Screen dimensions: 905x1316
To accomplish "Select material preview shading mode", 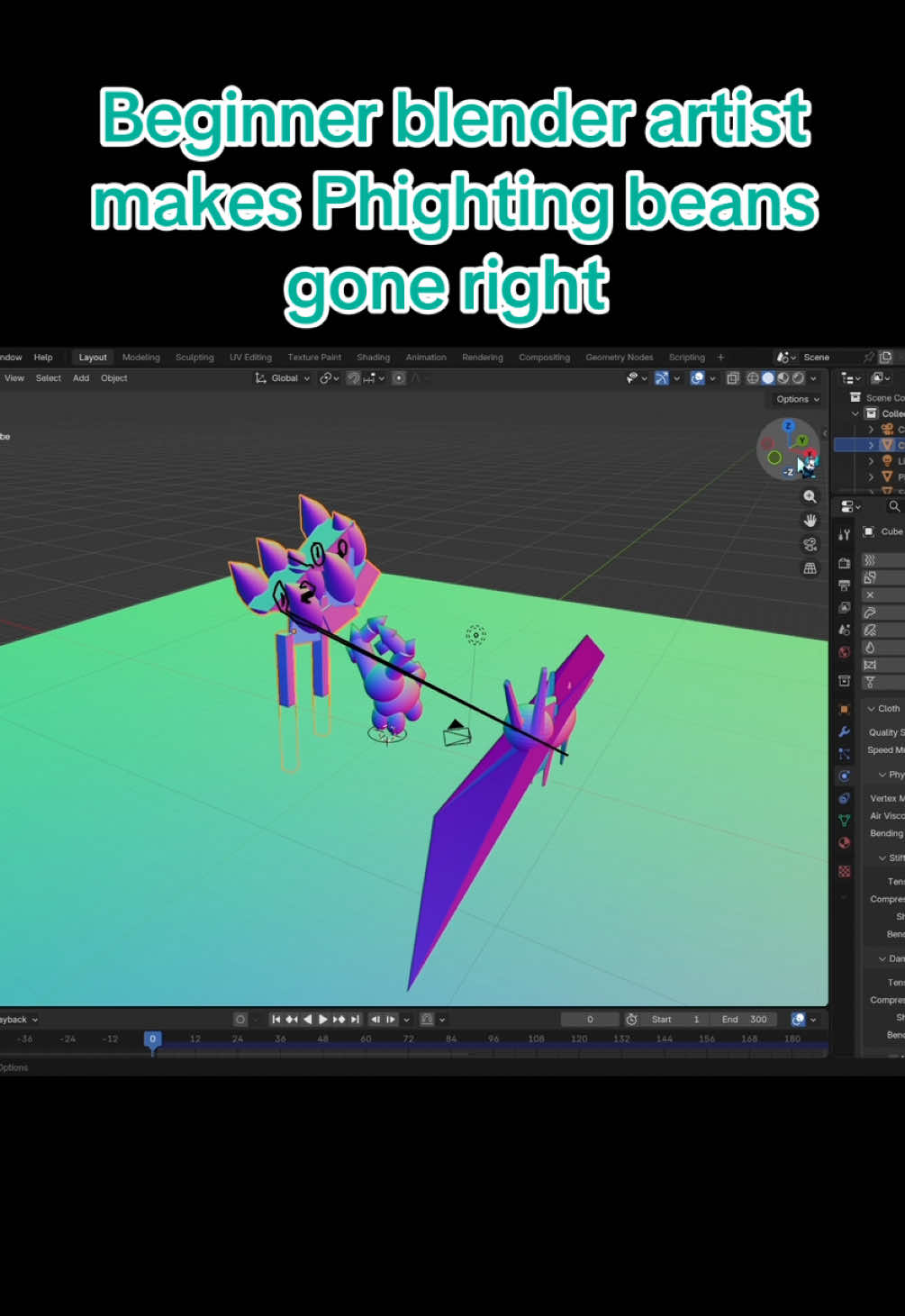I will click(783, 378).
